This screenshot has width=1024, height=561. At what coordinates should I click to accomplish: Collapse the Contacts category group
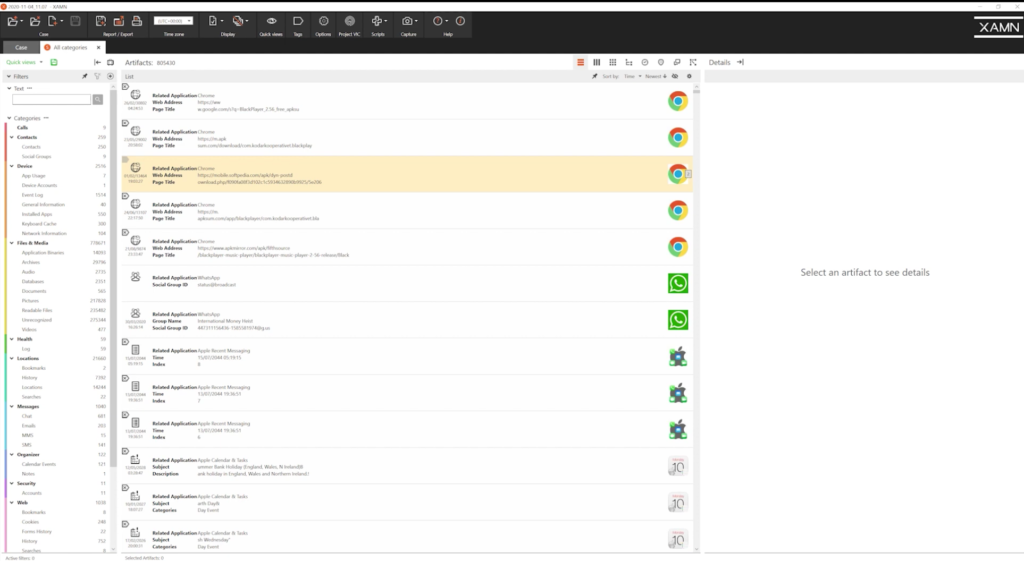click(x=12, y=137)
